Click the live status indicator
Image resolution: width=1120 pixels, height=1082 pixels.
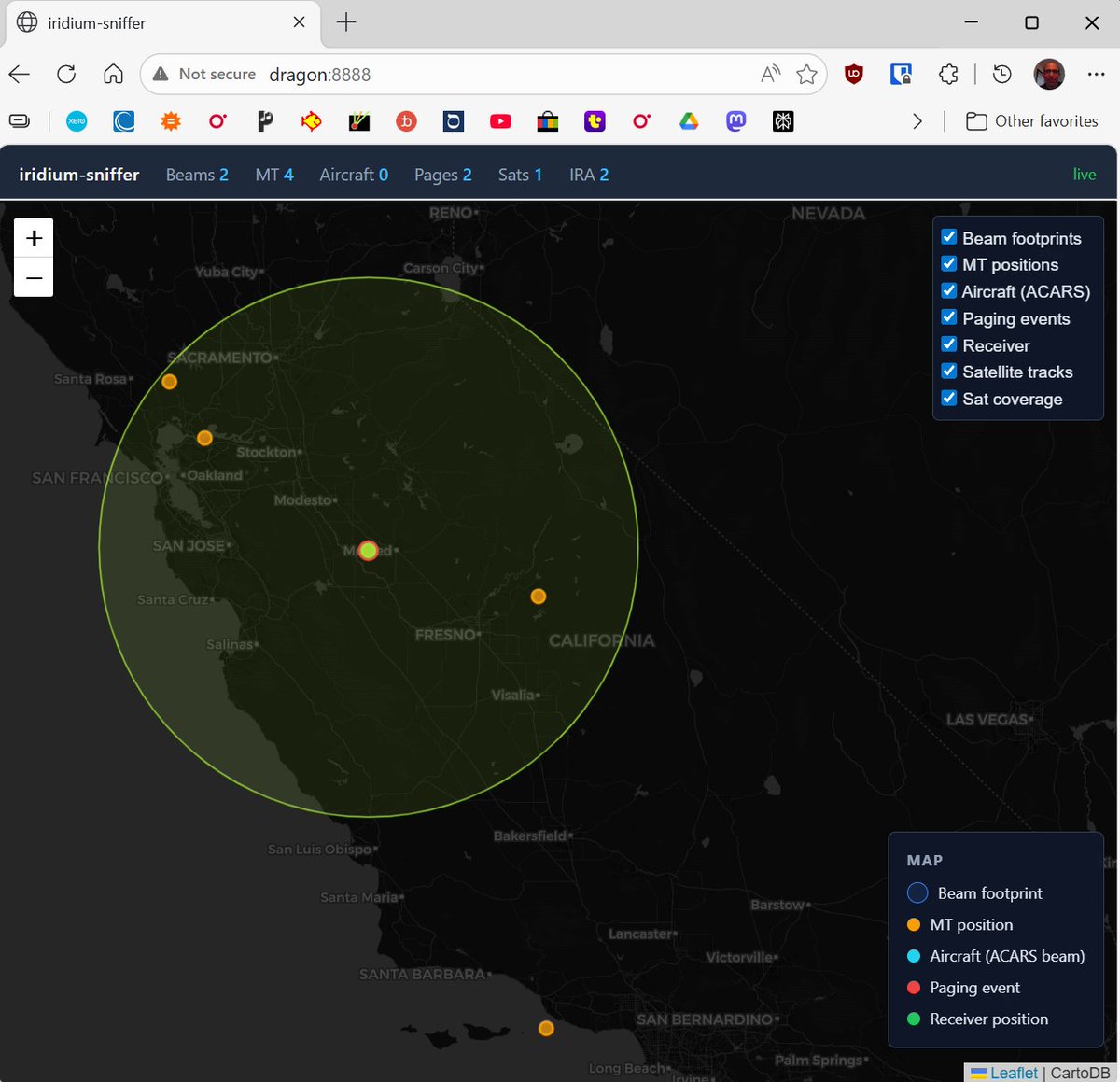pos(1085,175)
